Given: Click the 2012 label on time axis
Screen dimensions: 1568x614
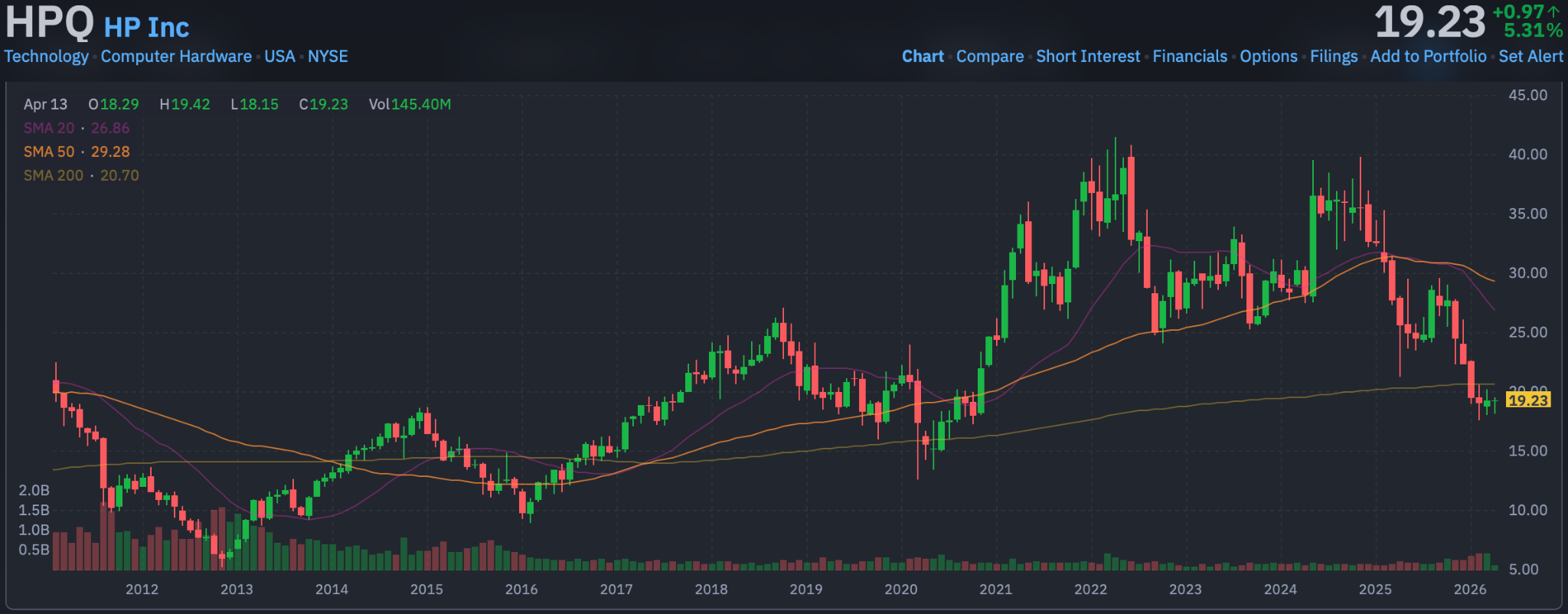Looking at the screenshot, I should pos(142,590).
